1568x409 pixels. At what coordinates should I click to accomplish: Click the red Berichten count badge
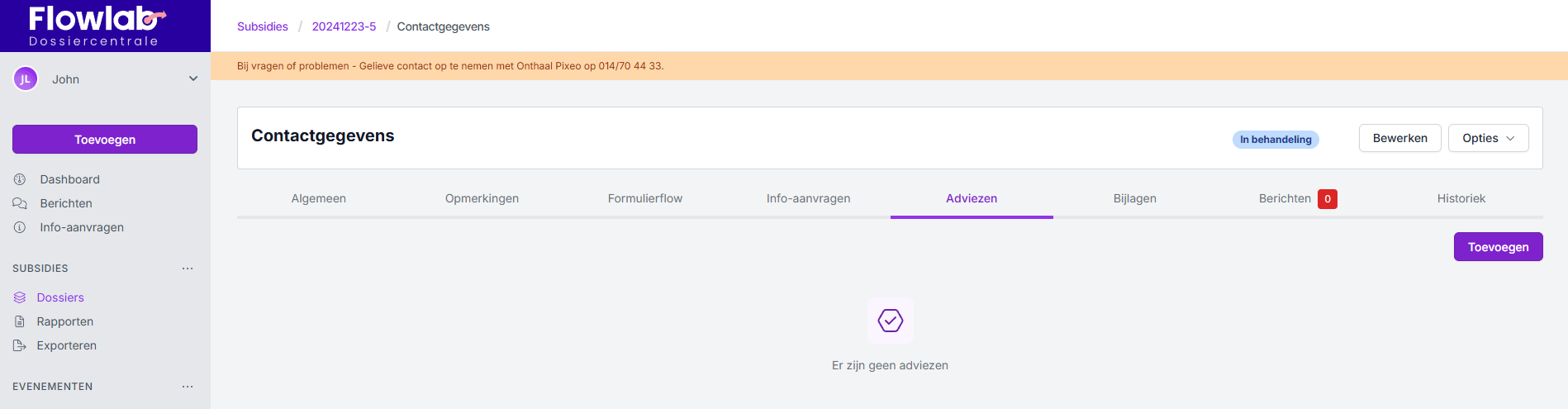[x=1327, y=199]
